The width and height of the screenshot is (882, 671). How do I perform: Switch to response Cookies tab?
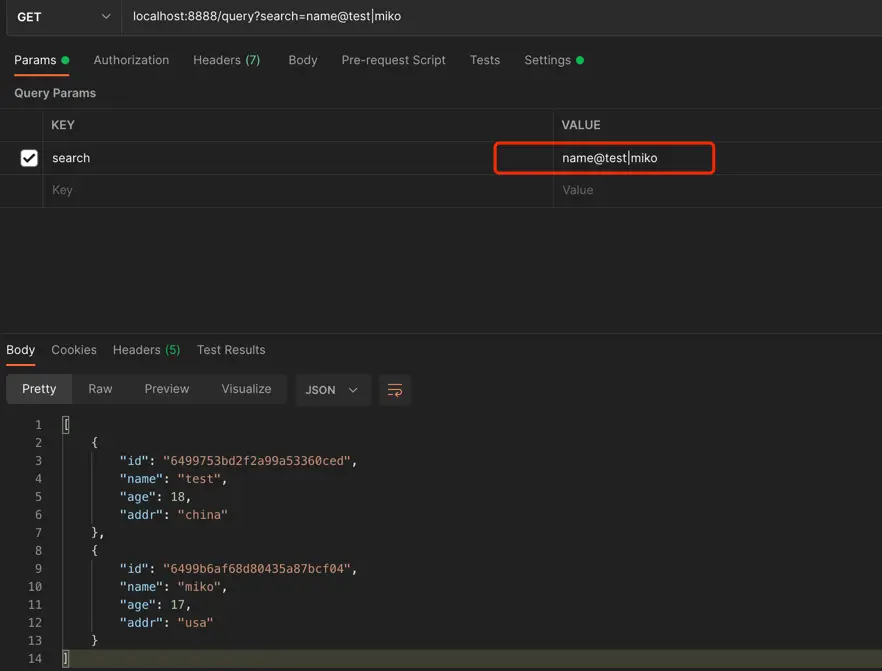click(74, 350)
